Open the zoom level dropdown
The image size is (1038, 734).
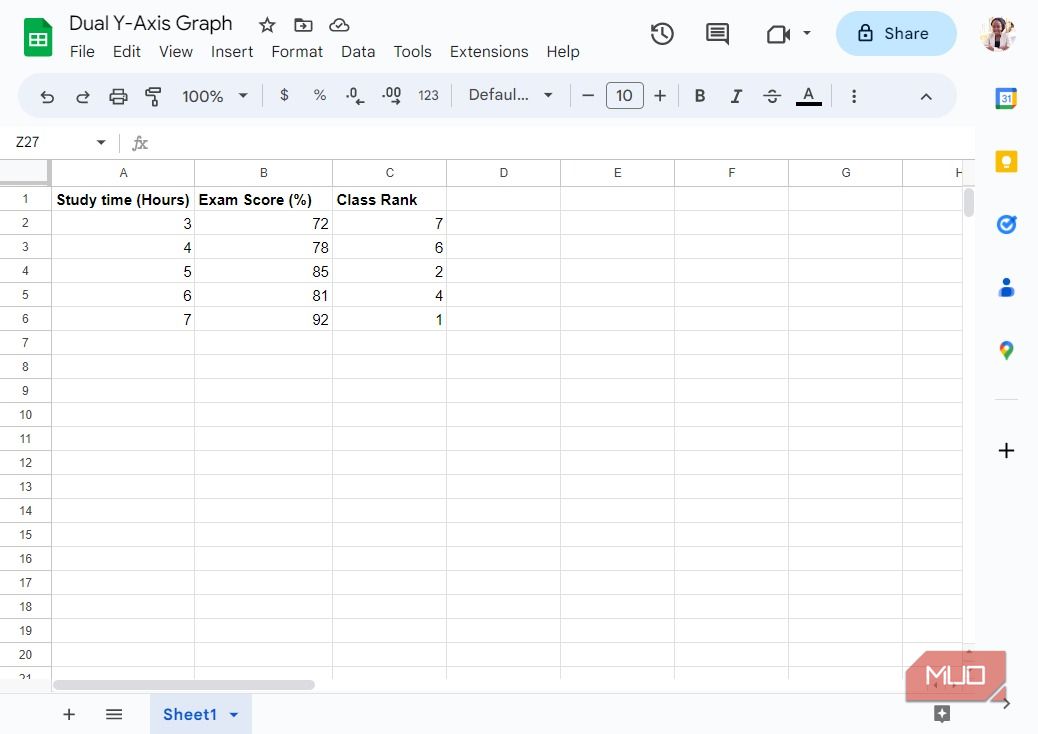click(x=213, y=96)
